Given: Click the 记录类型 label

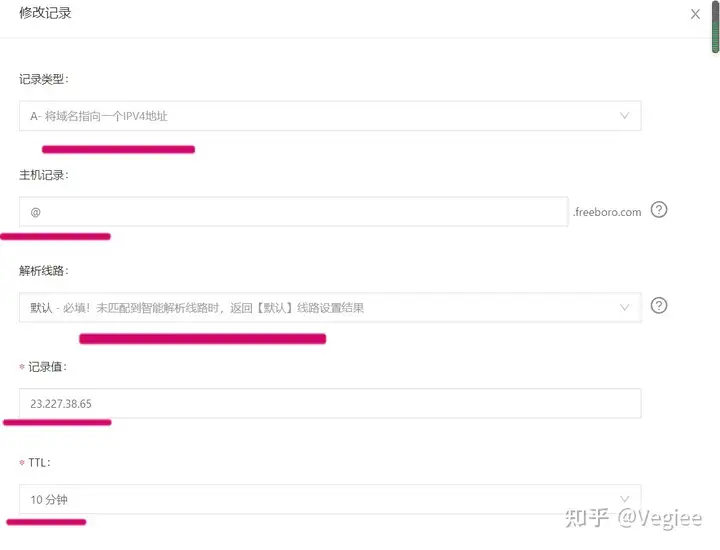Looking at the screenshot, I should click(x=44, y=79).
